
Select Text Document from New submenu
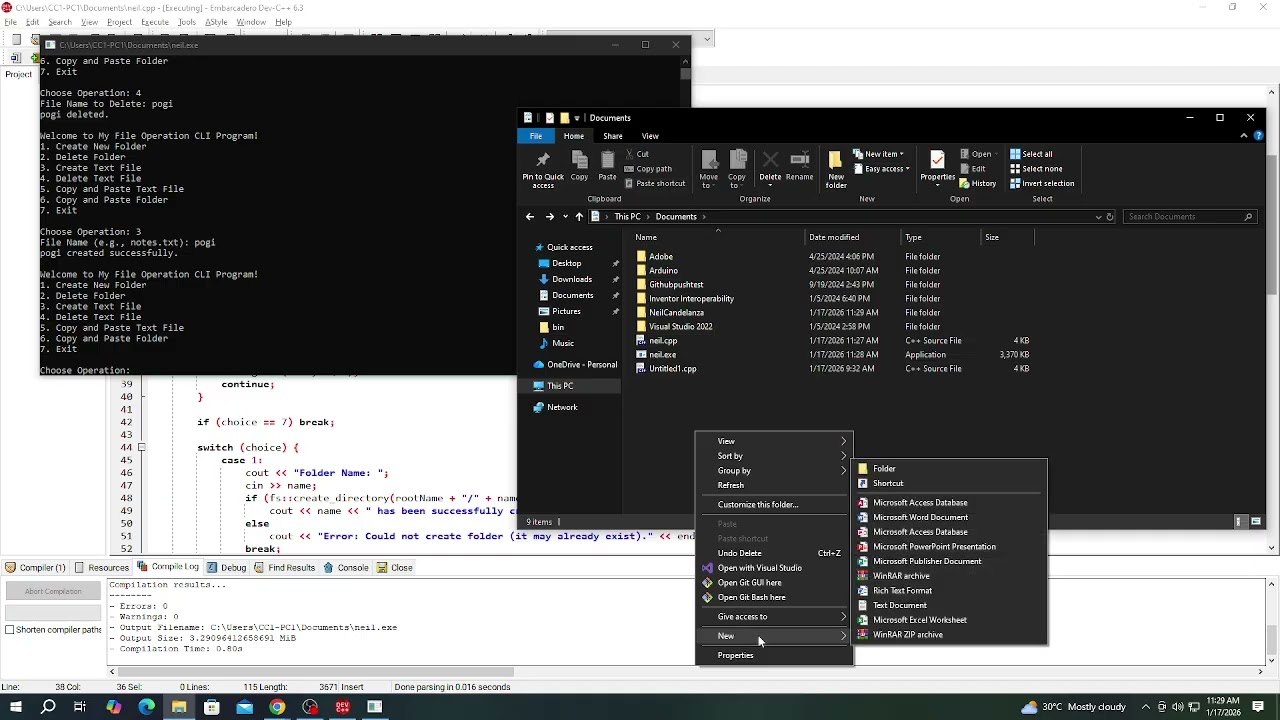(x=949, y=605)
